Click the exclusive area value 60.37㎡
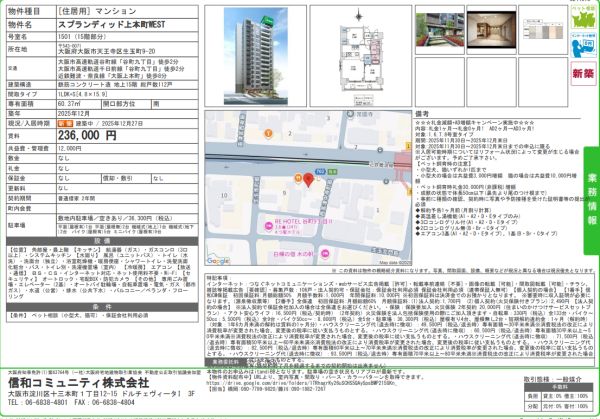 [x=67, y=104]
